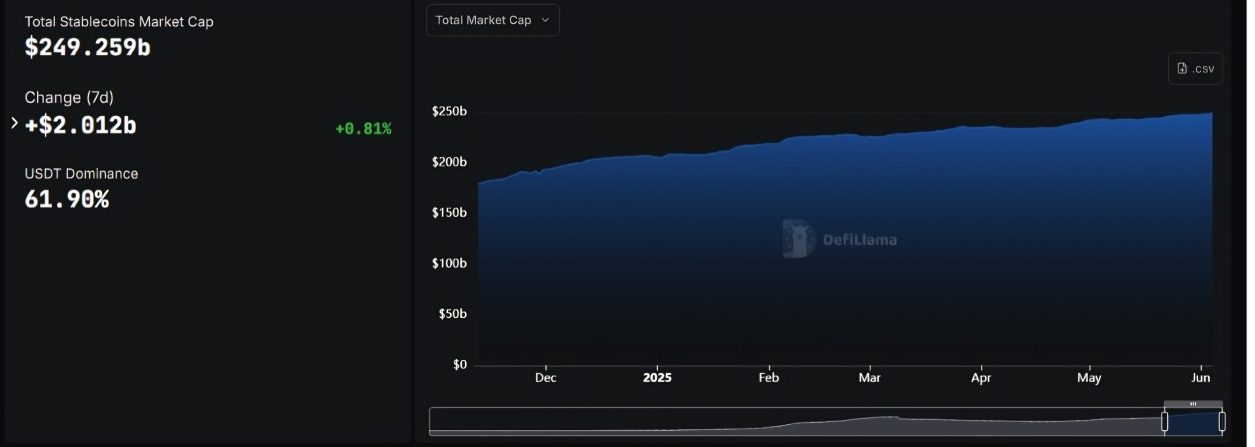Click the $250b label on the y-axis
Screen dimensions: 1255x447
click(x=449, y=111)
